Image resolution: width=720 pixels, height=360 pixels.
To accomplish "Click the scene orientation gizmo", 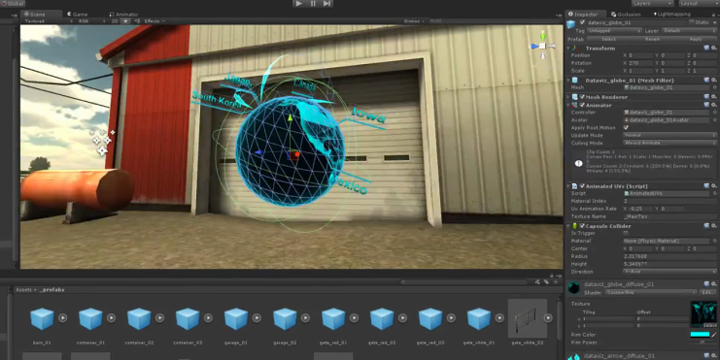I will pos(542,45).
